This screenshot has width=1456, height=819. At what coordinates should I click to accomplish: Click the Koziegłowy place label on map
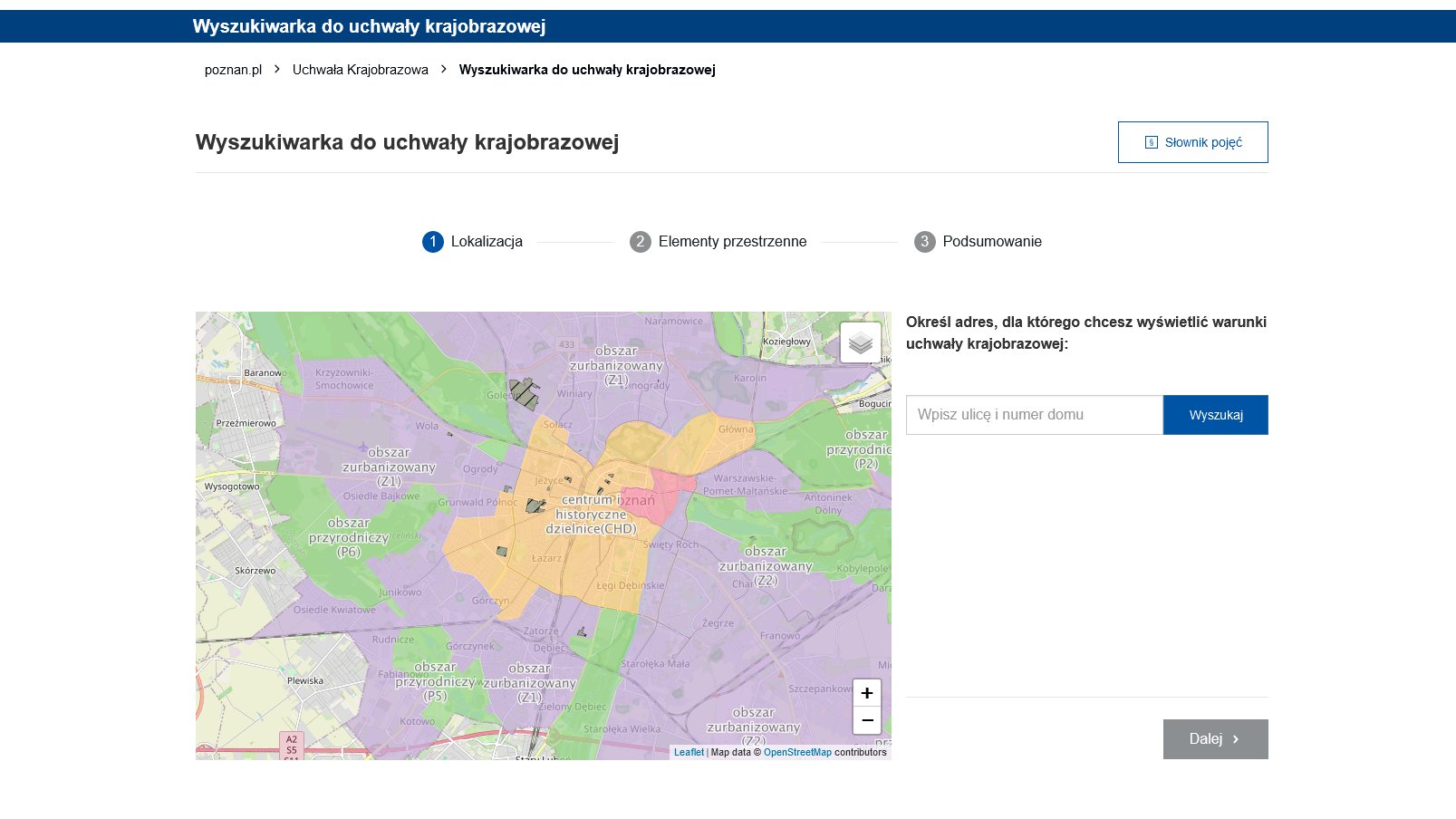(x=786, y=342)
